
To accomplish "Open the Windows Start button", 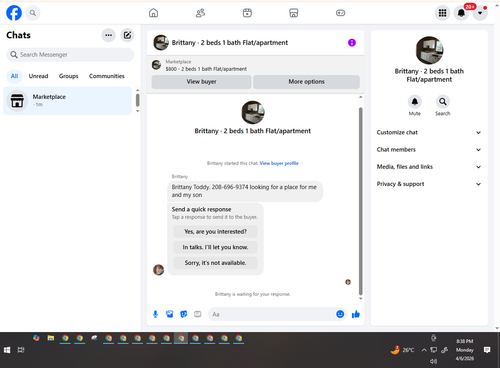I will 7,350.
